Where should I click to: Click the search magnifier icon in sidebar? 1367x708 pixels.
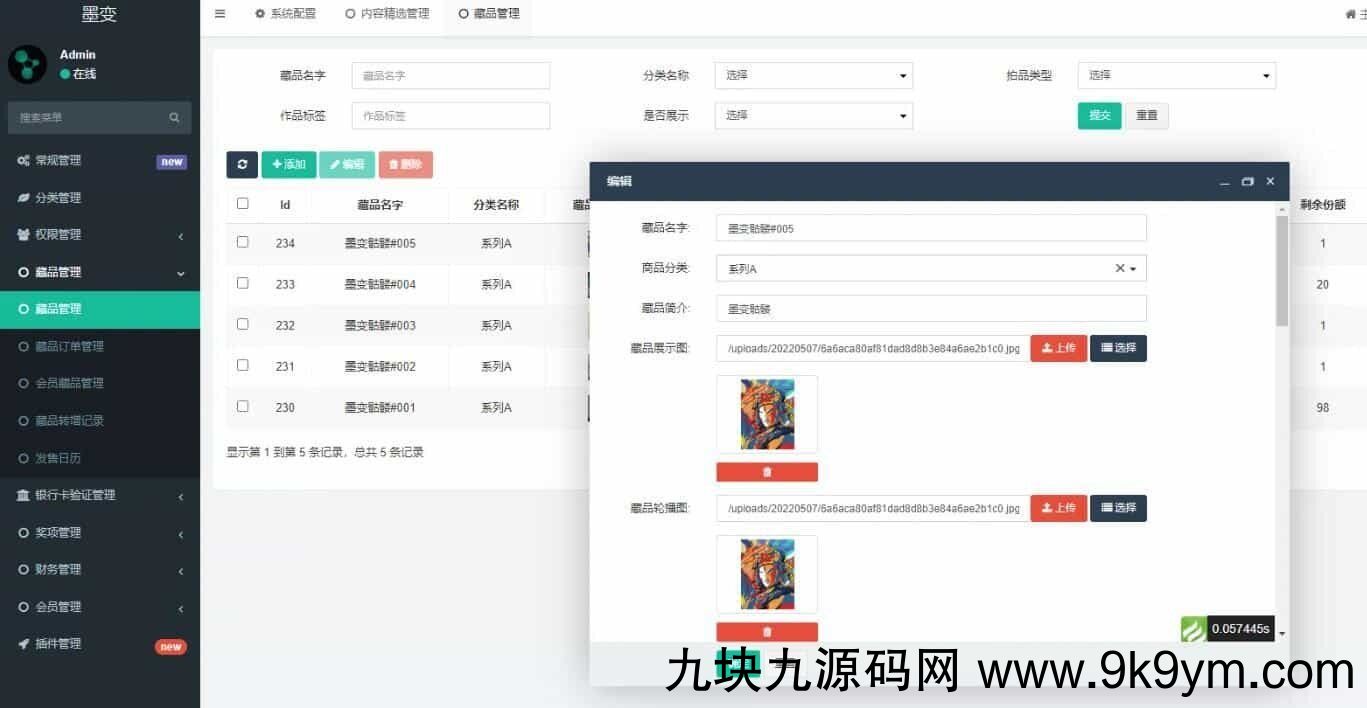[174, 118]
